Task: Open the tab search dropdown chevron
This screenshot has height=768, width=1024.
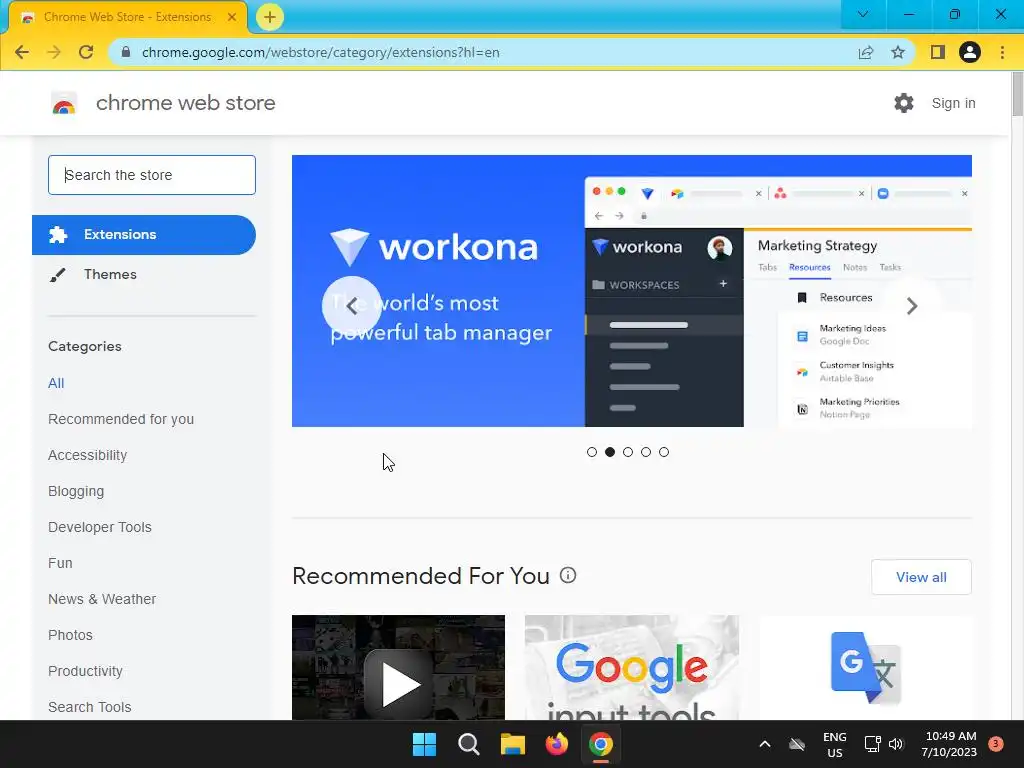Action: [x=863, y=14]
